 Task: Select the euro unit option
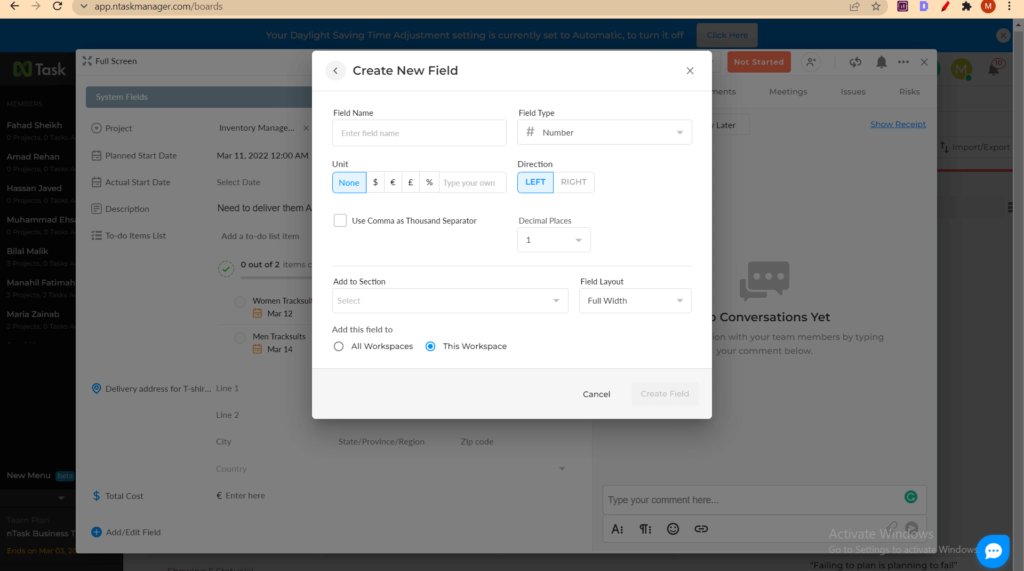pos(393,182)
